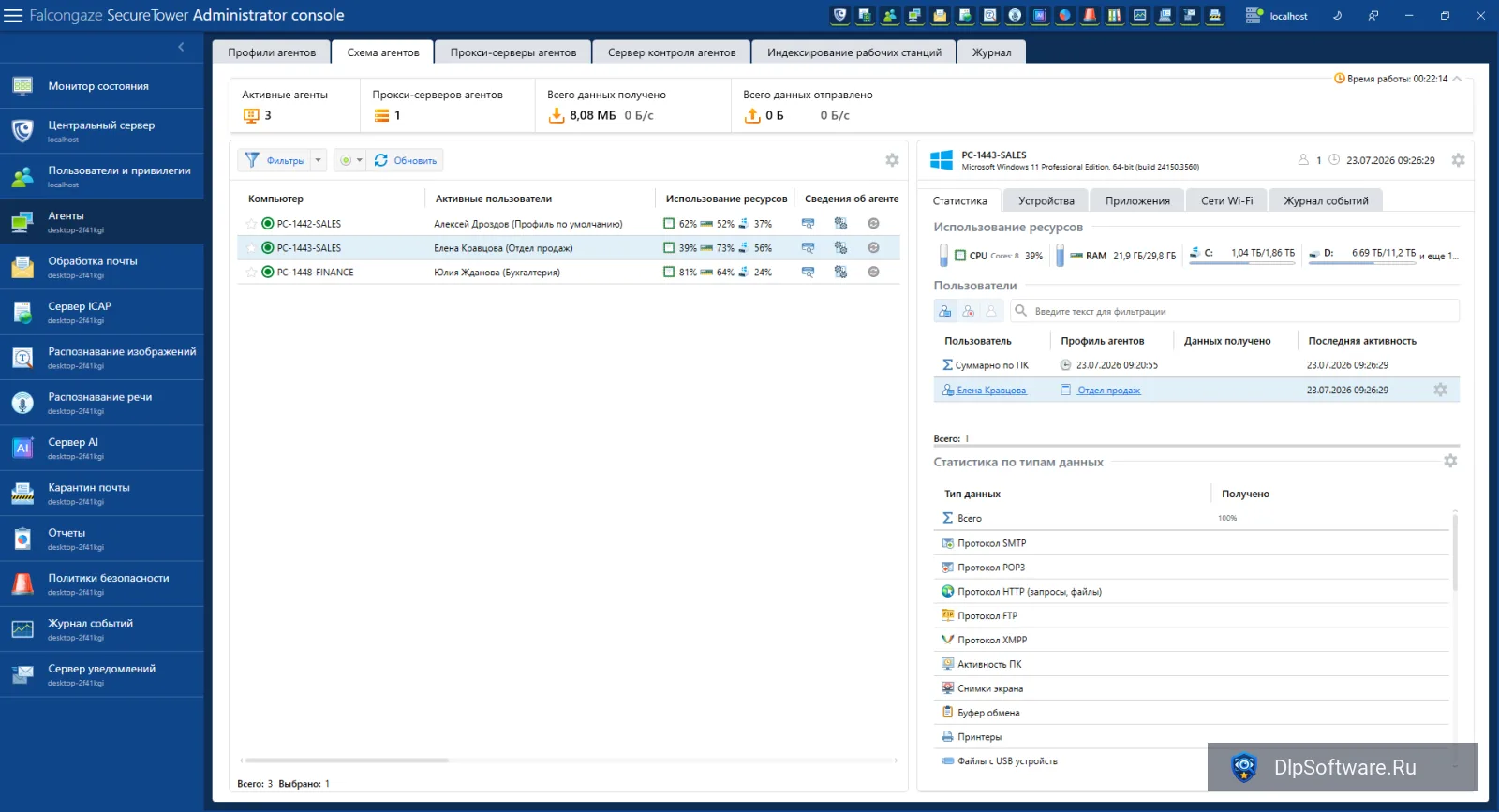The width and height of the screenshot is (1499, 812).
Task: Open the Елена Кравцова user link
Action: coord(991,391)
